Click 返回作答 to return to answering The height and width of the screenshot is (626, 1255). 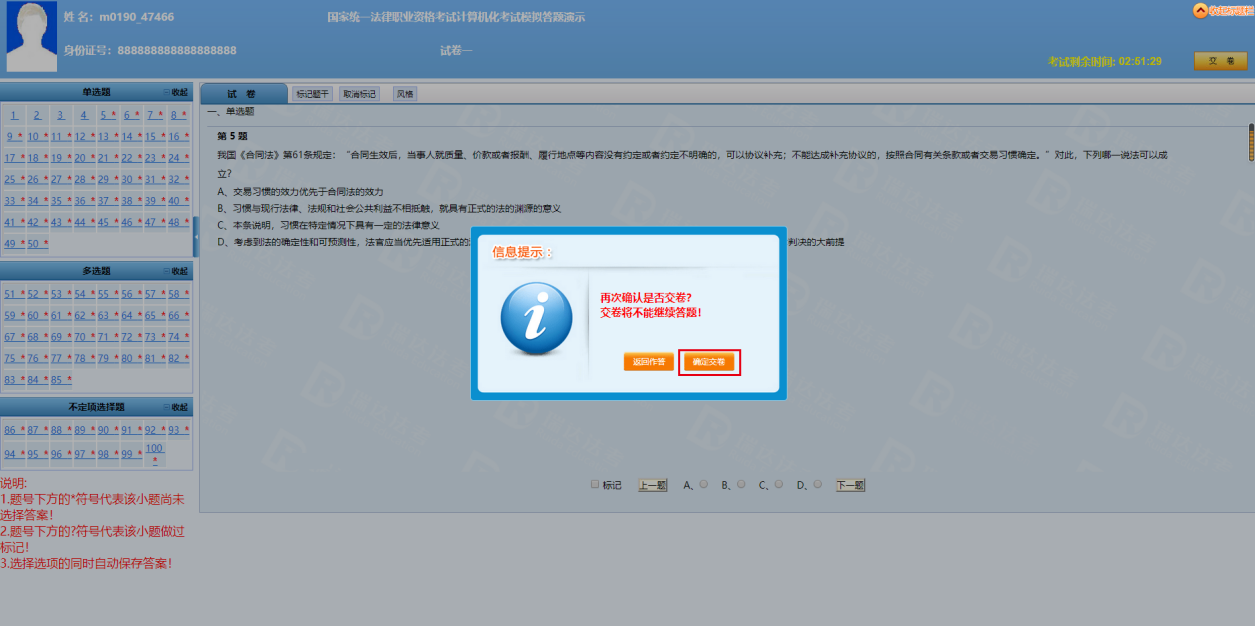pos(648,362)
